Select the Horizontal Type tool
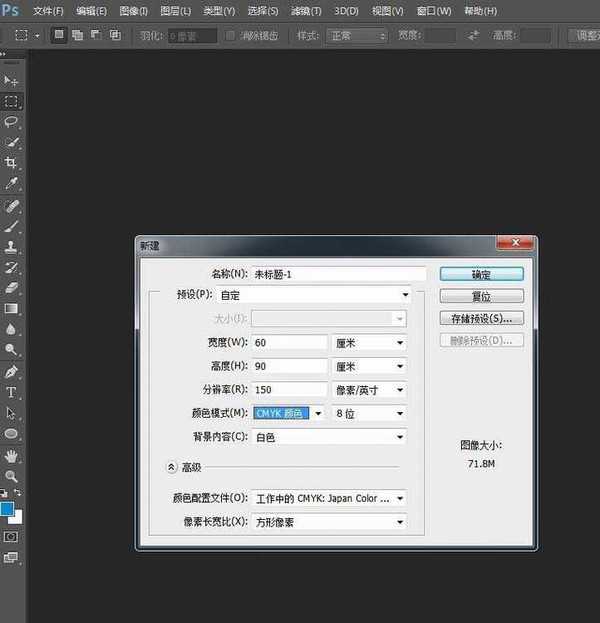 coord(12,392)
